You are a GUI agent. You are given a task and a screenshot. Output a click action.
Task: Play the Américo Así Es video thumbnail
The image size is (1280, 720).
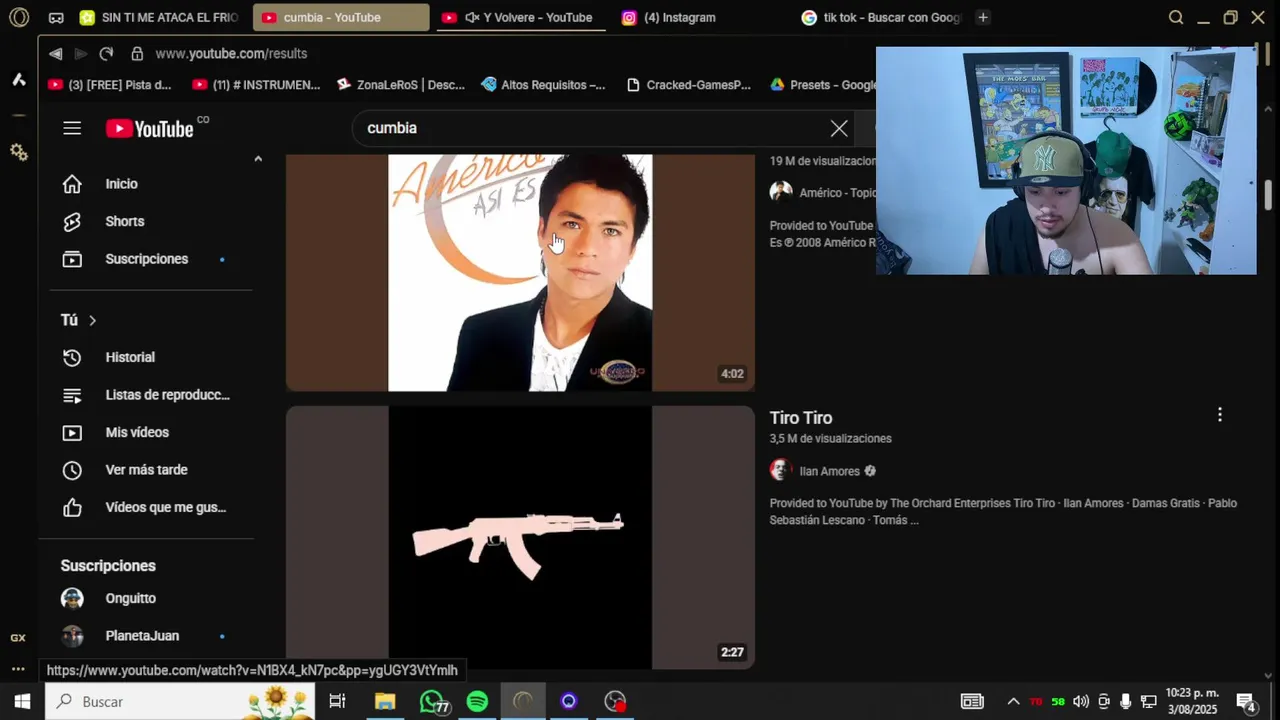point(520,272)
